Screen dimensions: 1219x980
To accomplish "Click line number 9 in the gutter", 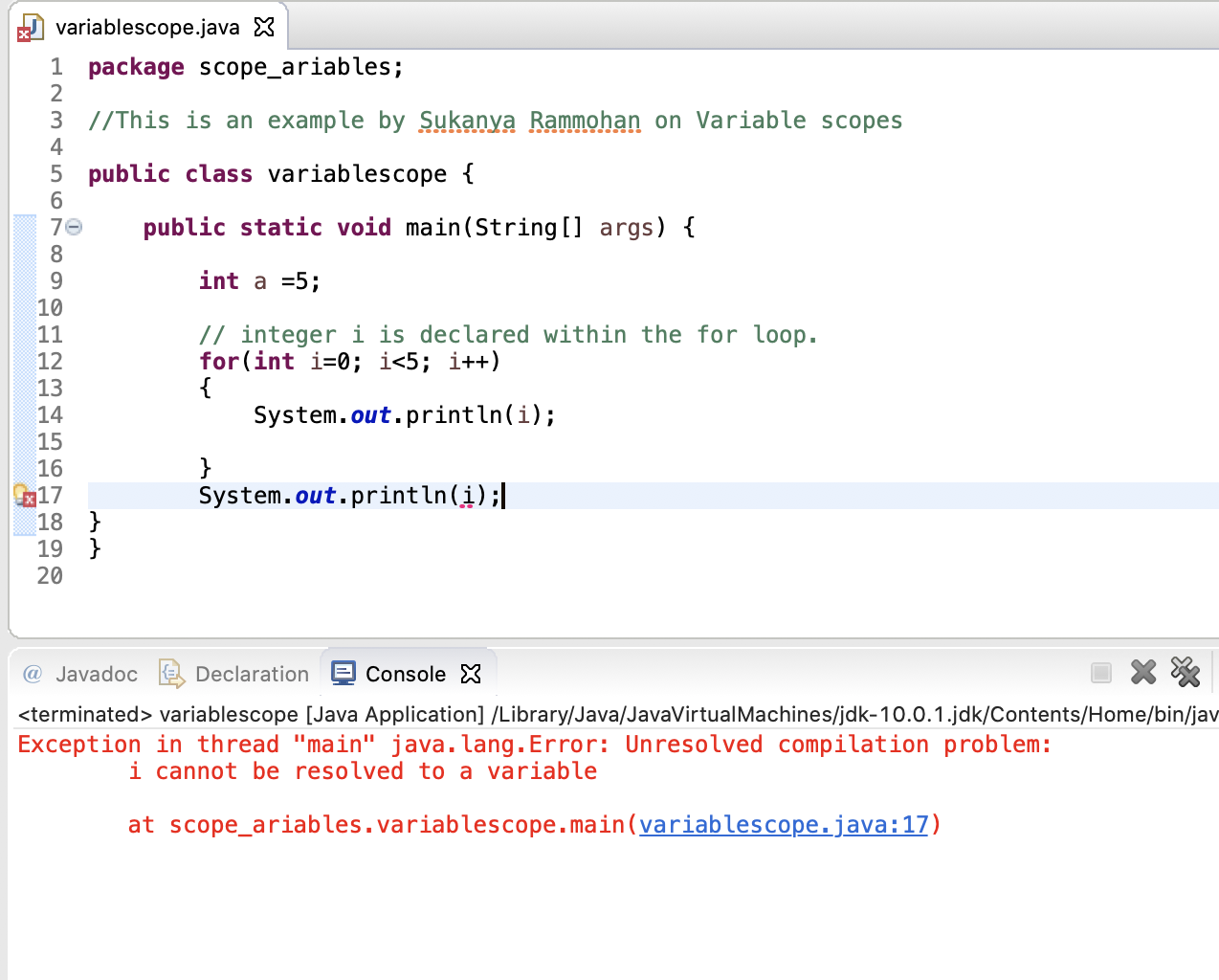I will [x=55, y=280].
